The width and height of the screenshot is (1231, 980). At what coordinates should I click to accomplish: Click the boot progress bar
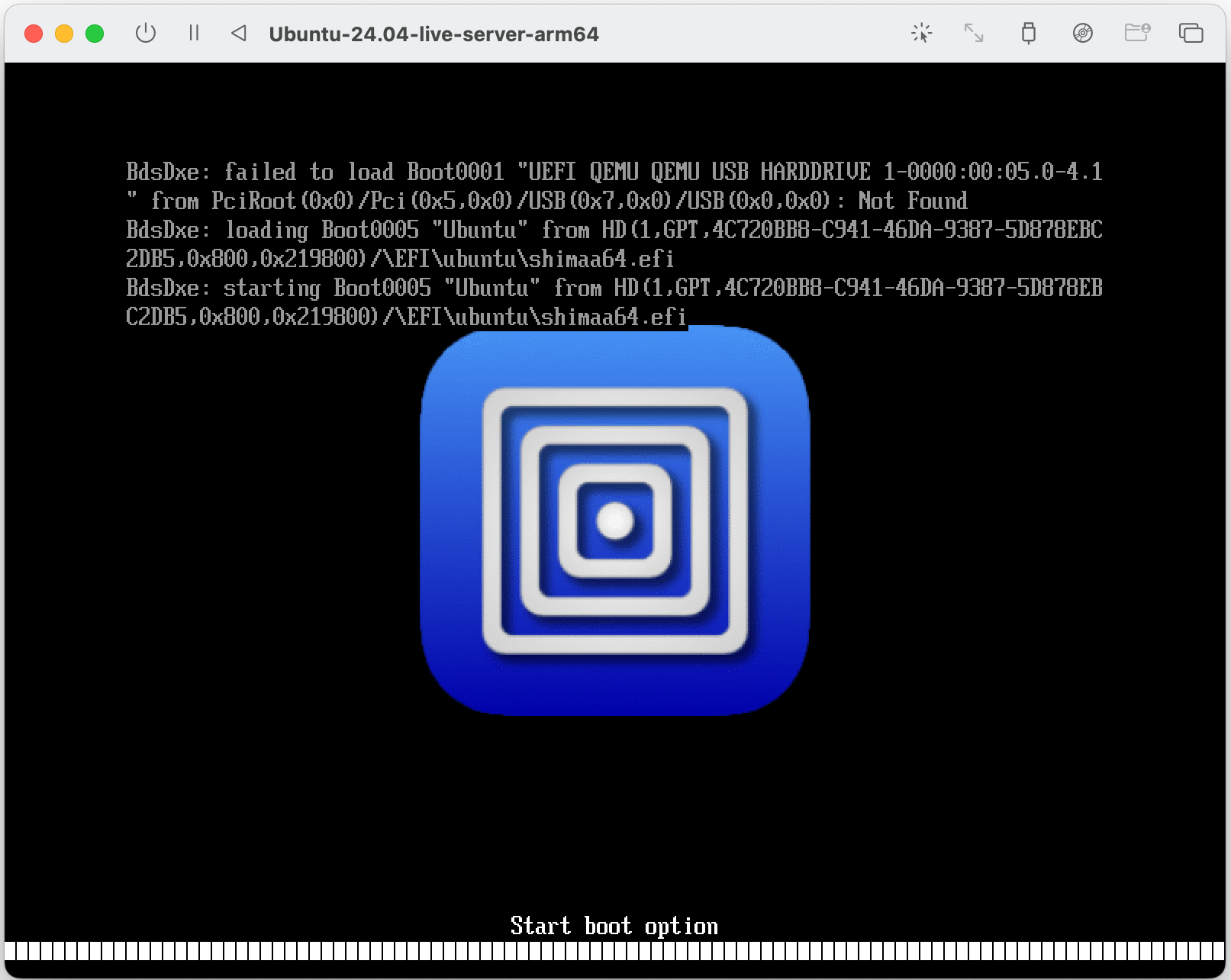coord(615,951)
